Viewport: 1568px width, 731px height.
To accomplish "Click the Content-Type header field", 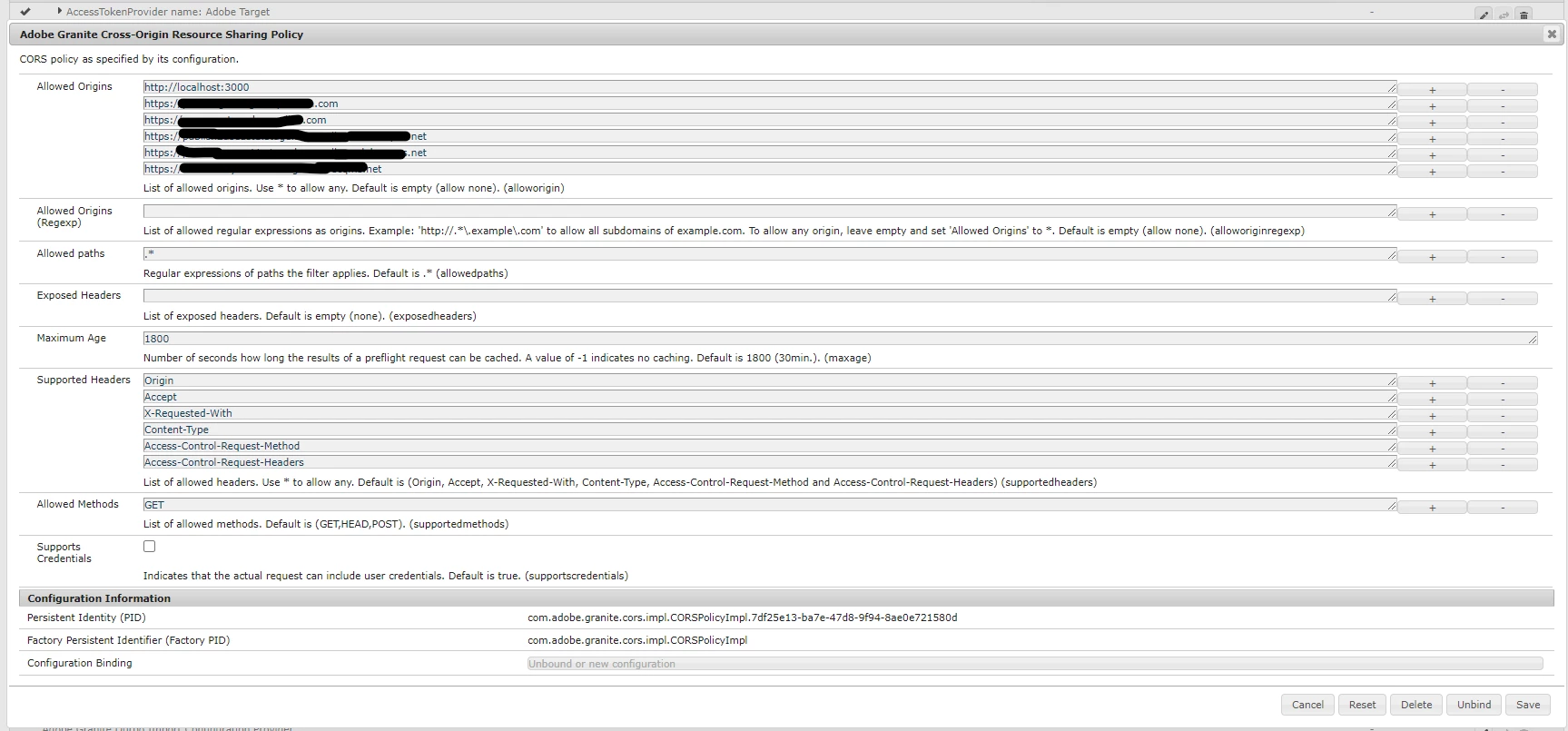I will click(770, 430).
